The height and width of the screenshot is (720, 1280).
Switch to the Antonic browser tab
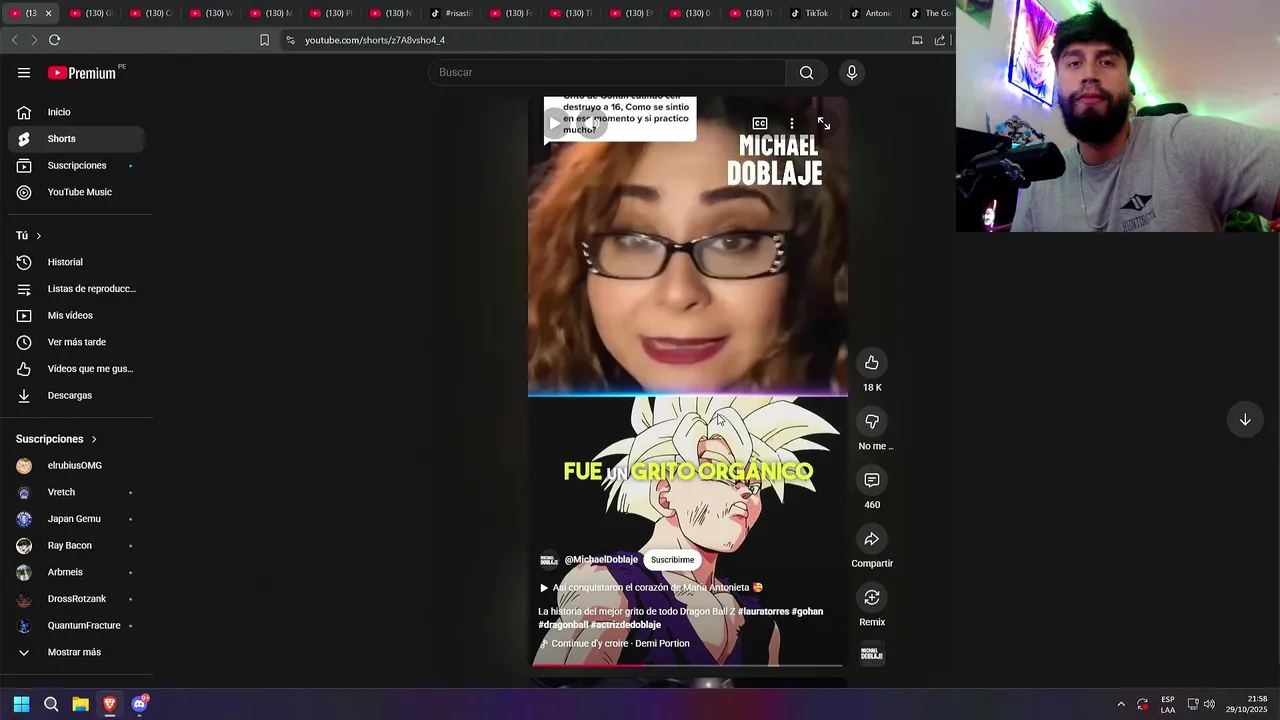870,13
